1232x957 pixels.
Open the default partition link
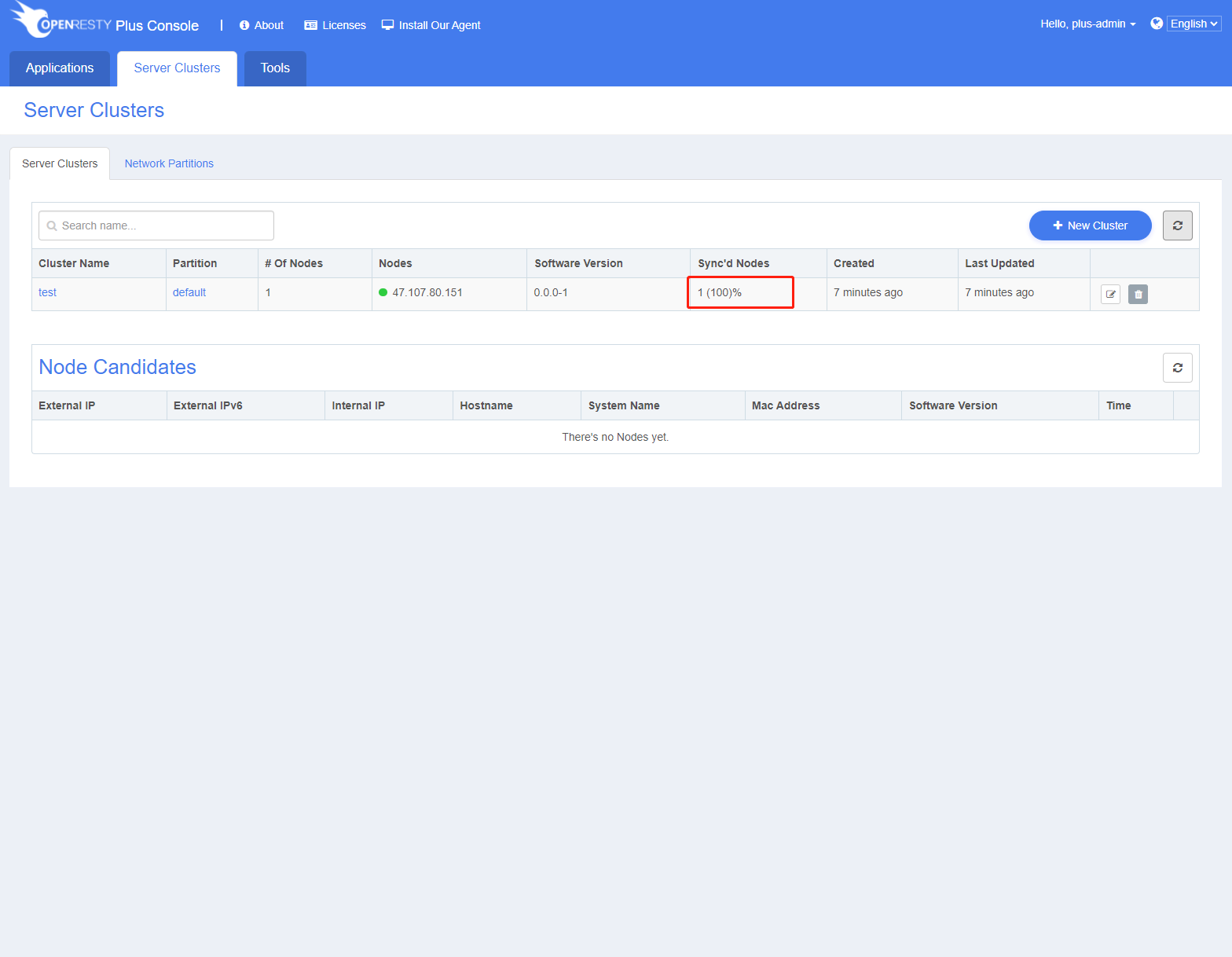point(189,292)
